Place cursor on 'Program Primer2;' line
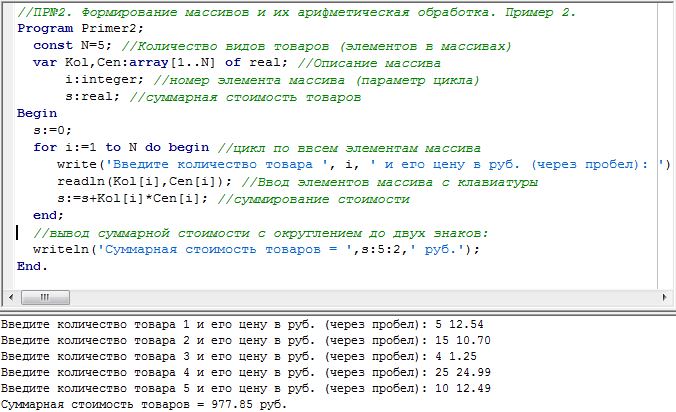The image size is (676, 412). pyautogui.click(x=80, y=28)
